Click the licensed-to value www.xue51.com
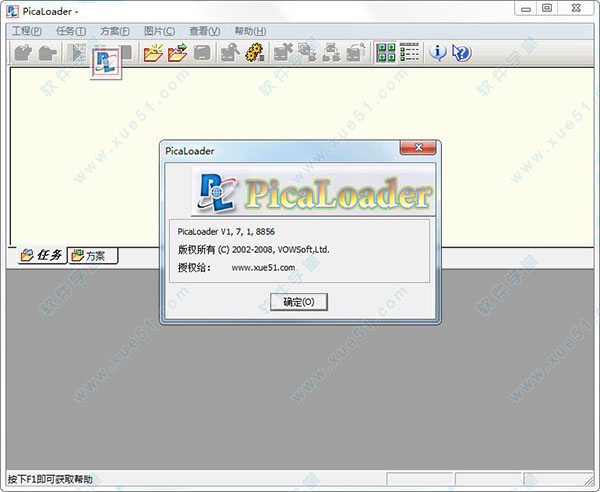Viewport: 600px width, 492px height. (263, 267)
